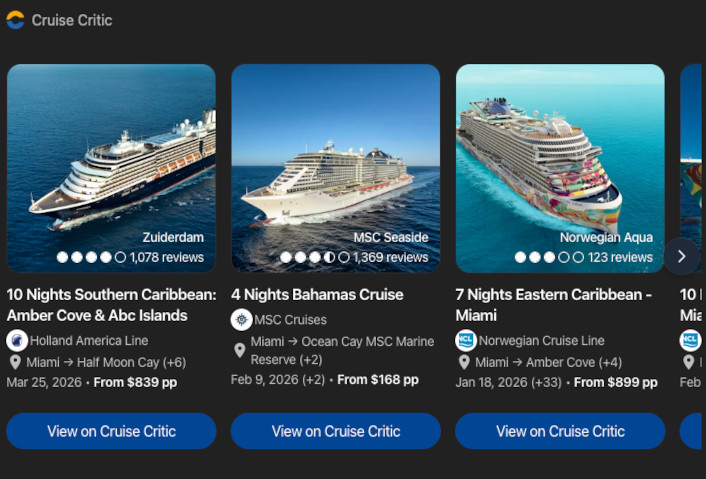Click the MSC Cruises logo icon
Screen dimensions: 706x479
pyautogui.click(x=241, y=320)
